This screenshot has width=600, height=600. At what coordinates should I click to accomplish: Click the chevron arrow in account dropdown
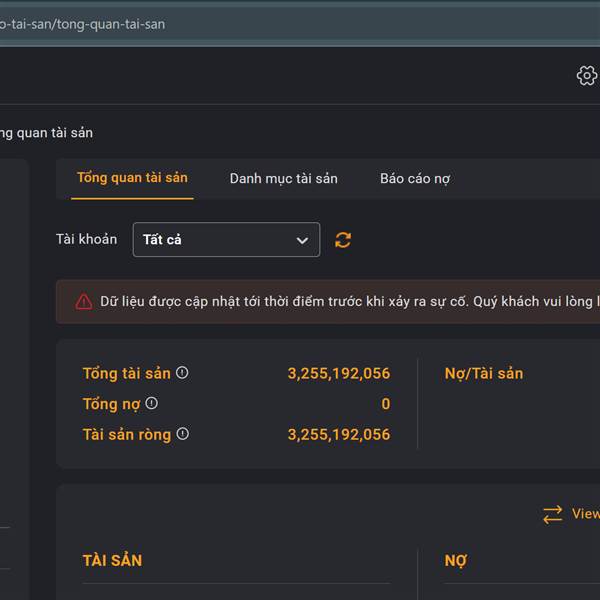click(x=302, y=240)
